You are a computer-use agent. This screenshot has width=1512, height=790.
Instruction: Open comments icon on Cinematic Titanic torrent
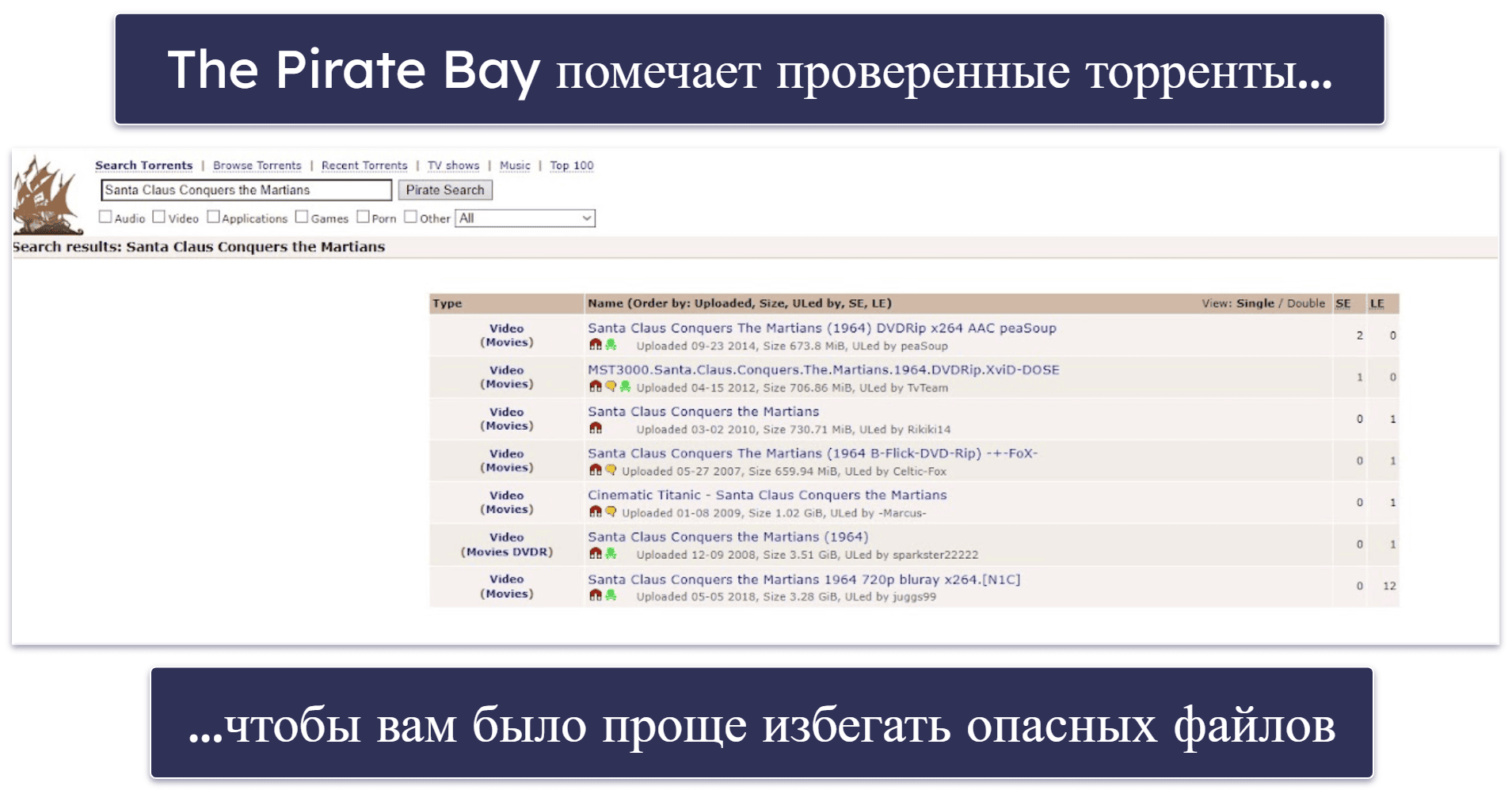point(611,512)
